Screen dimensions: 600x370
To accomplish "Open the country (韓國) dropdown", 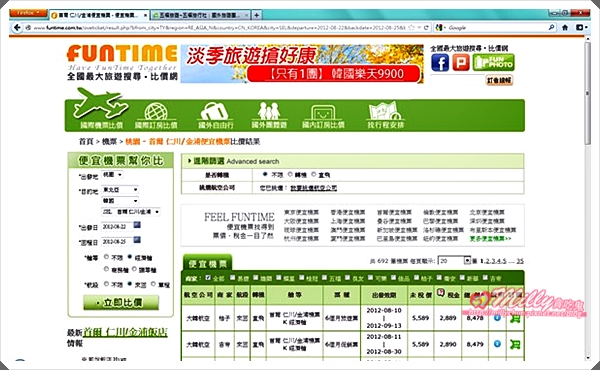I will (x=120, y=200).
